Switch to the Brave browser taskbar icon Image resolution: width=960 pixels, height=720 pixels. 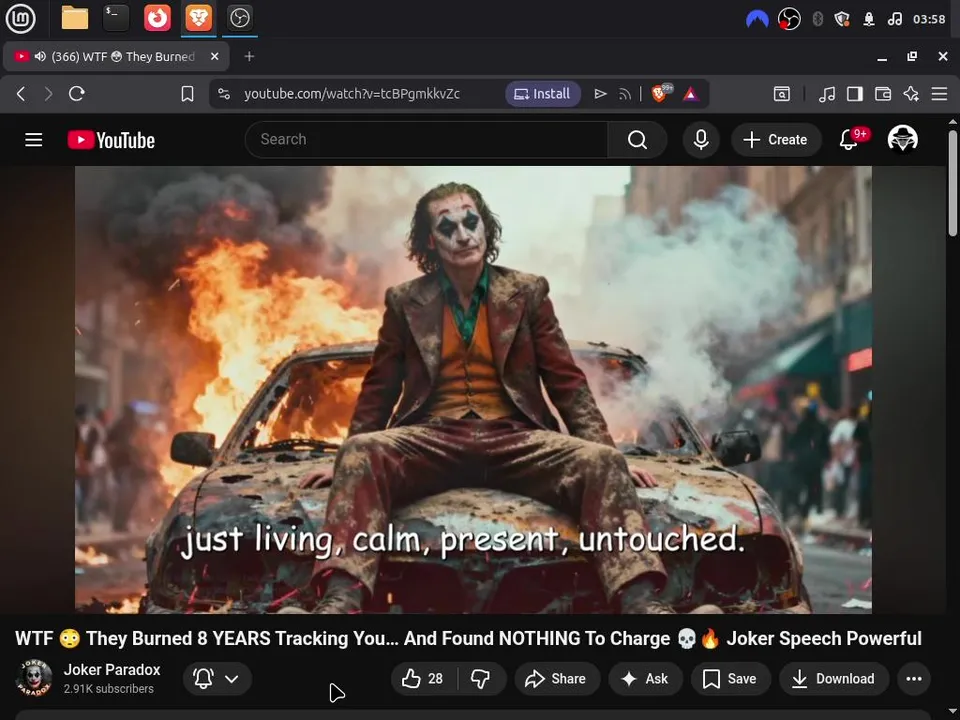pos(199,18)
